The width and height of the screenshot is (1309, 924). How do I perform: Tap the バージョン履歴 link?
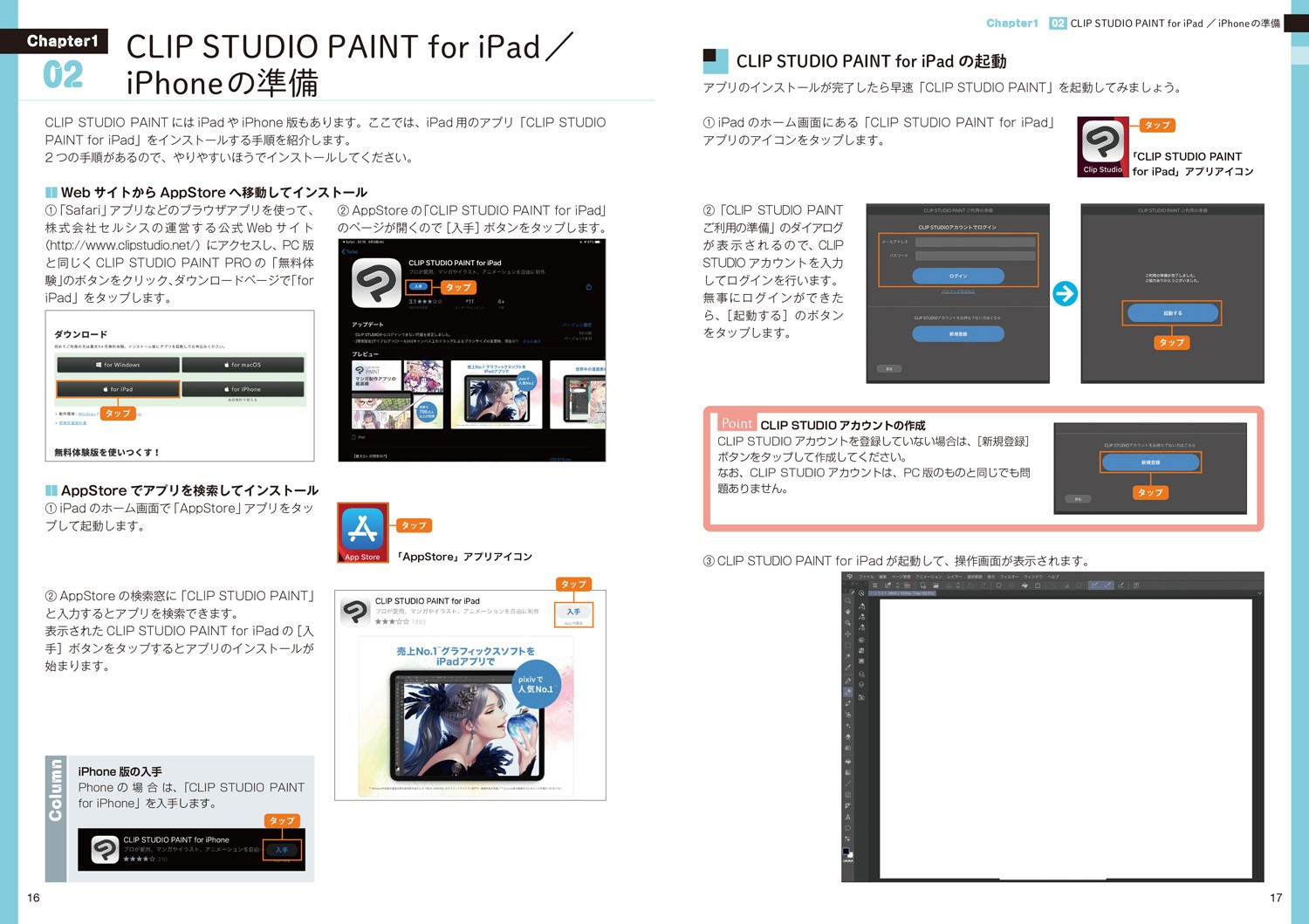[x=577, y=325]
